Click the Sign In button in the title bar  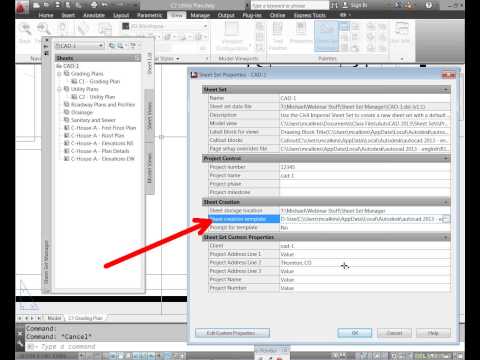click(x=355, y=5)
